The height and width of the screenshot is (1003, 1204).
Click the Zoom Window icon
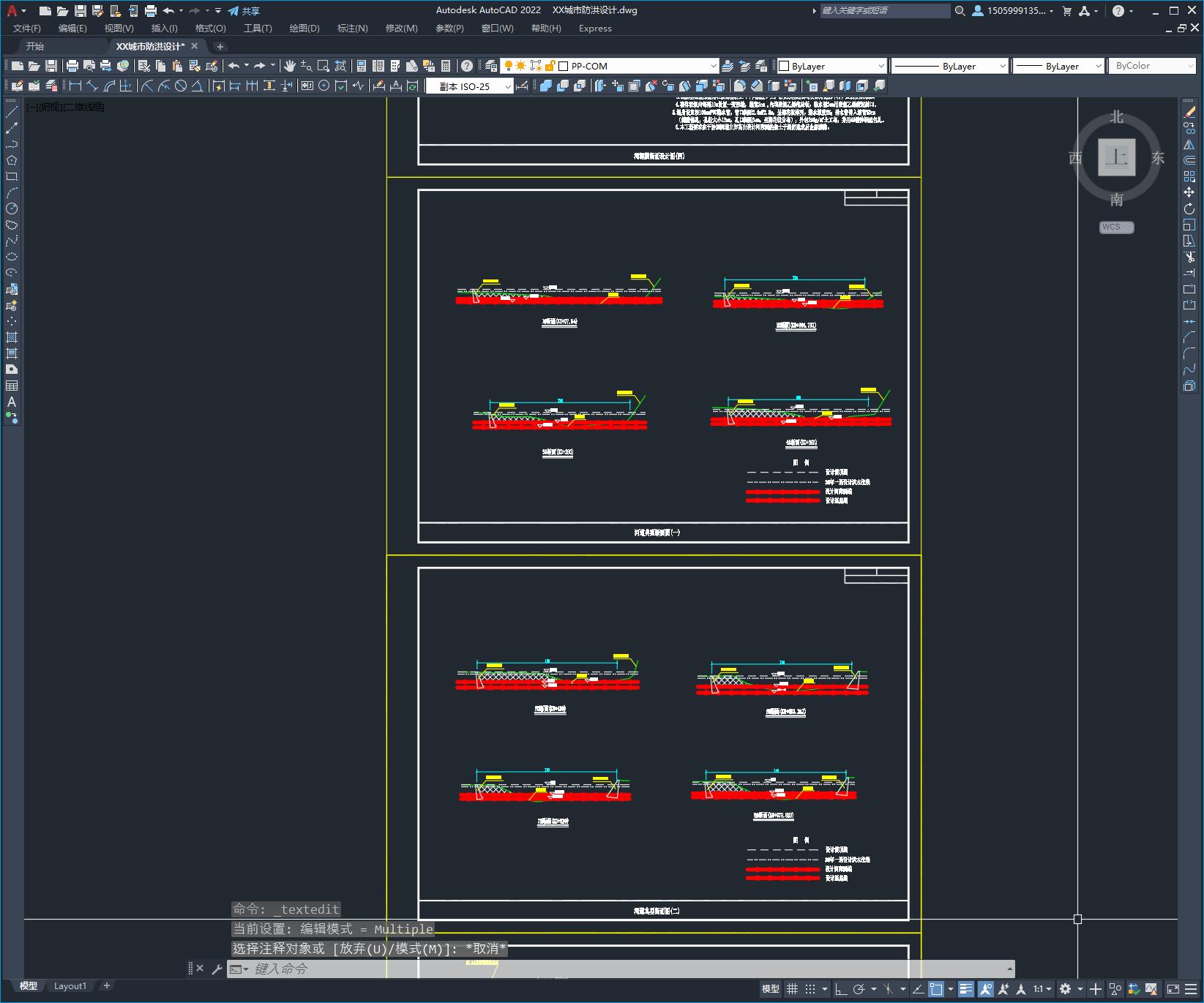click(323, 66)
